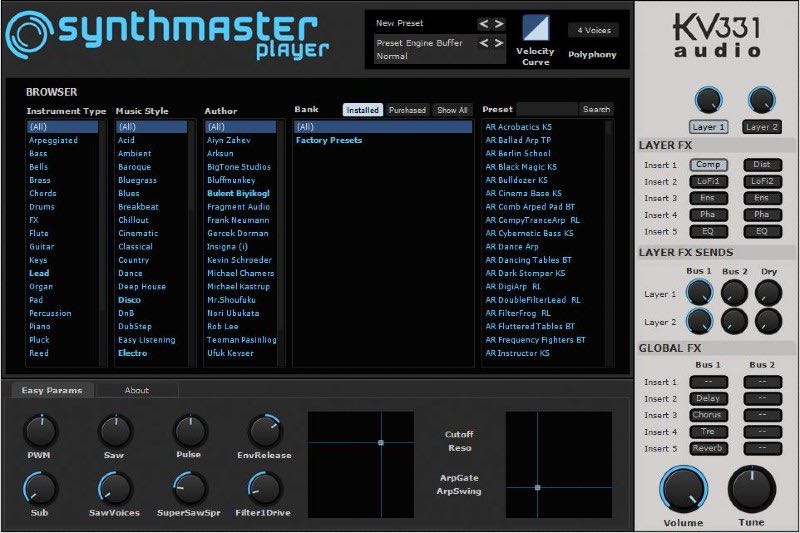800x533 pixels.
Task: Click the Velocity Curve graphic
Action: (535, 28)
